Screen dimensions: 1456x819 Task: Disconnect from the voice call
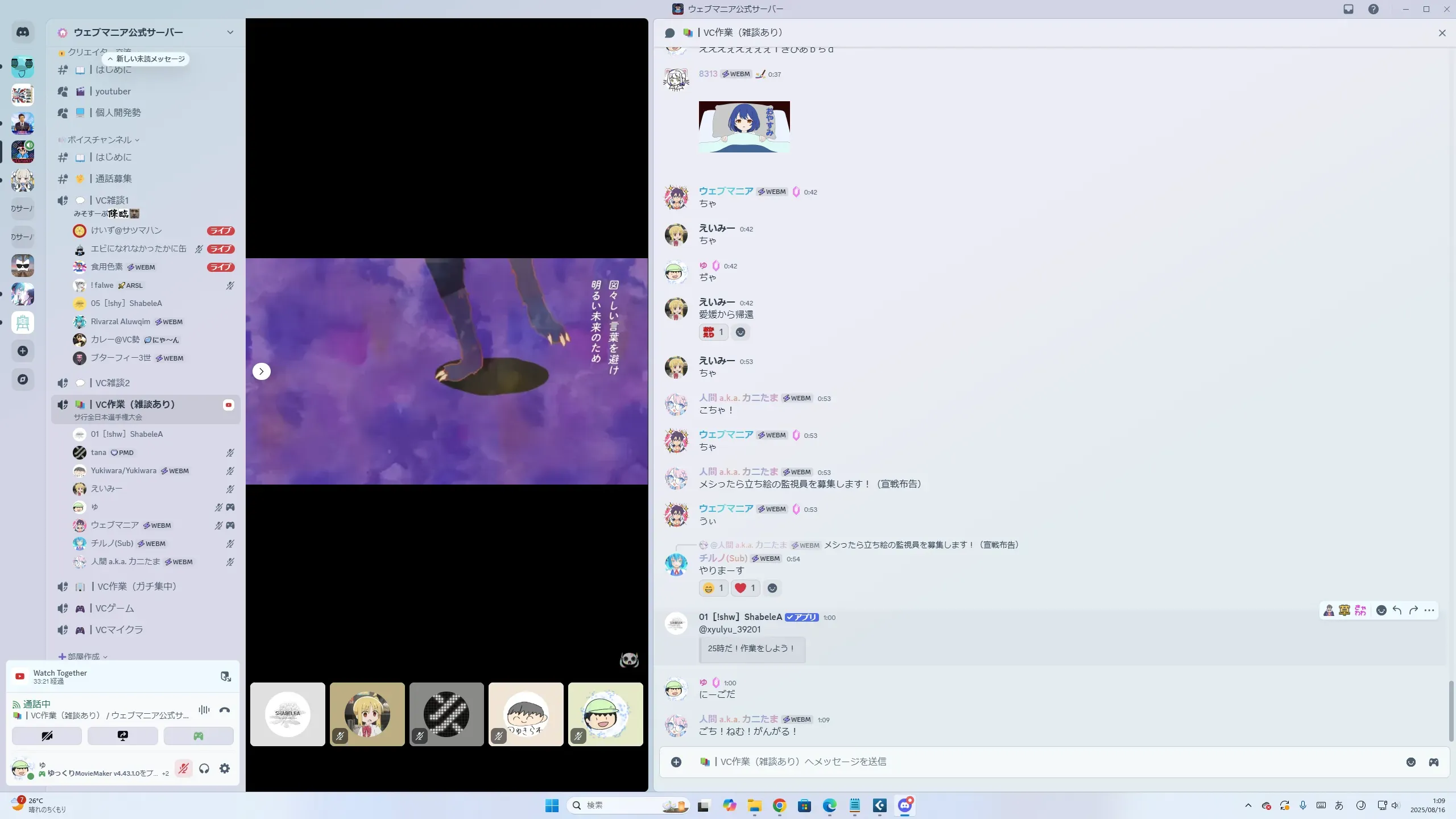click(x=225, y=710)
